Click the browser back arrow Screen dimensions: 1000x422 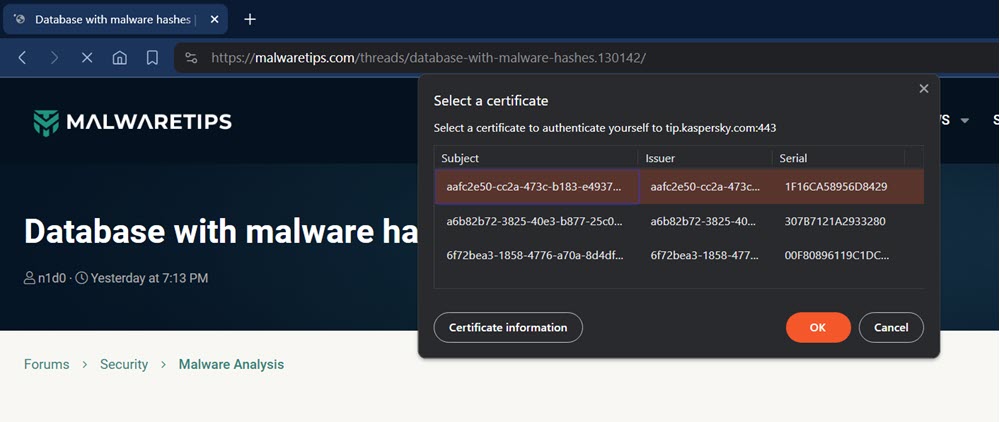(22, 58)
